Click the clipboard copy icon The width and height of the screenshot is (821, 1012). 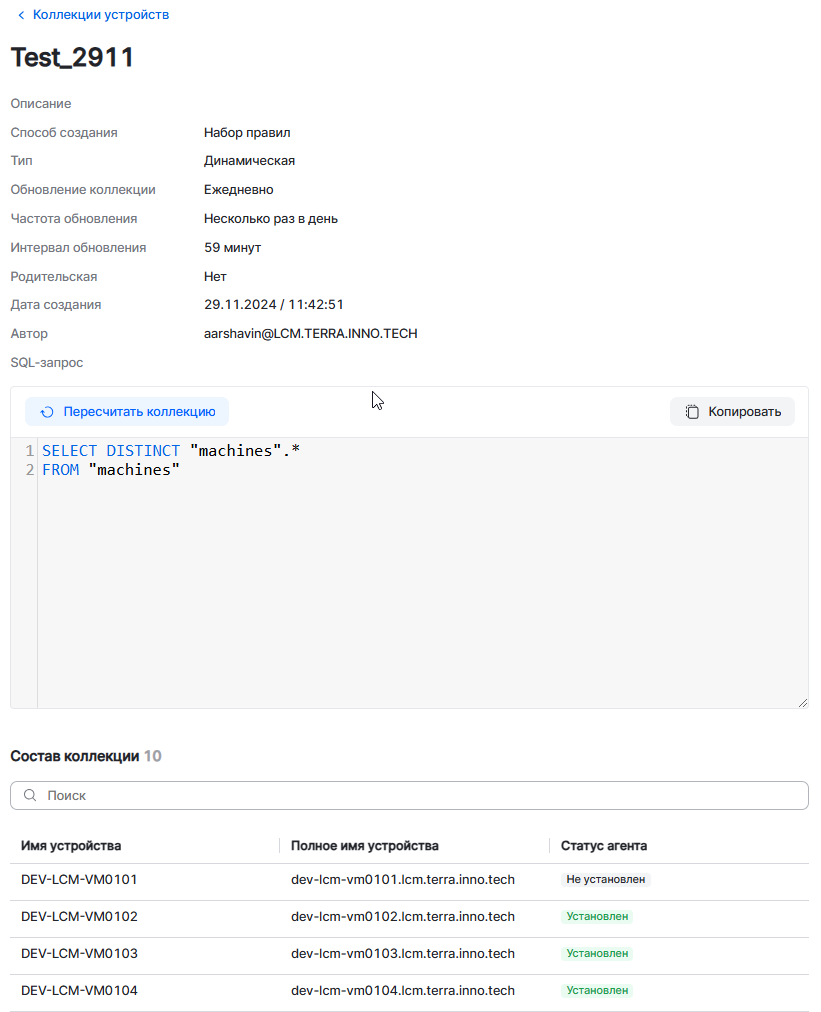[692, 412]
